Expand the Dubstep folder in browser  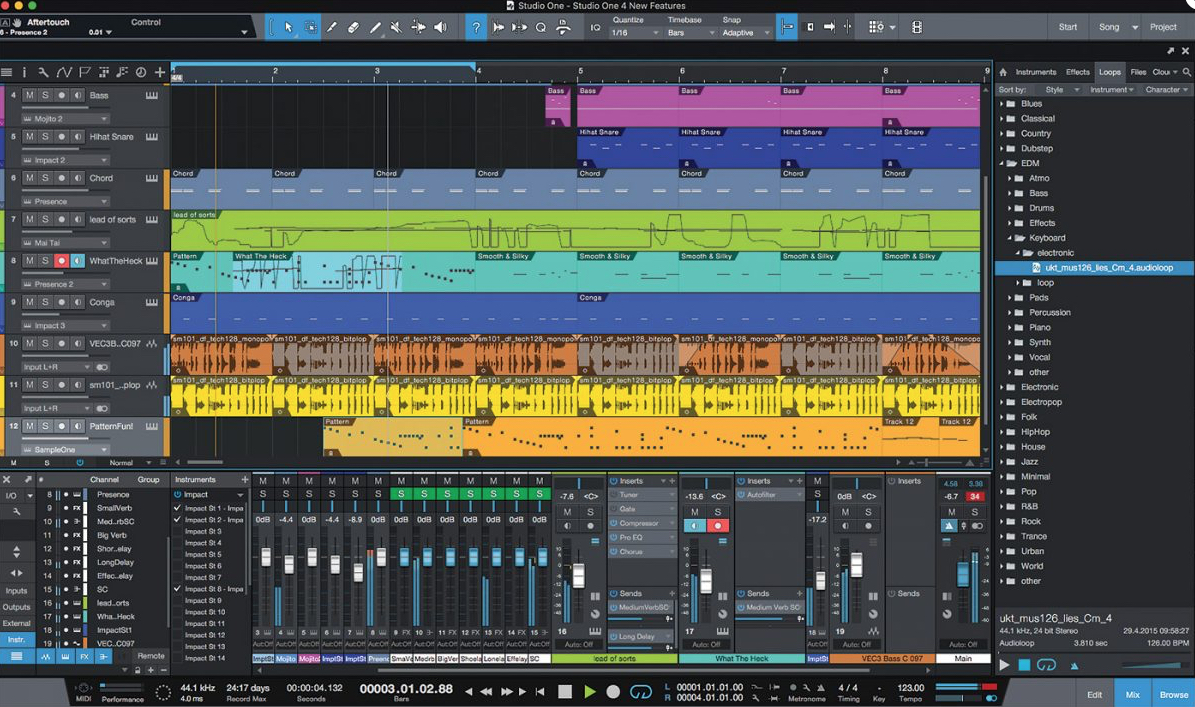(1003, 148)
